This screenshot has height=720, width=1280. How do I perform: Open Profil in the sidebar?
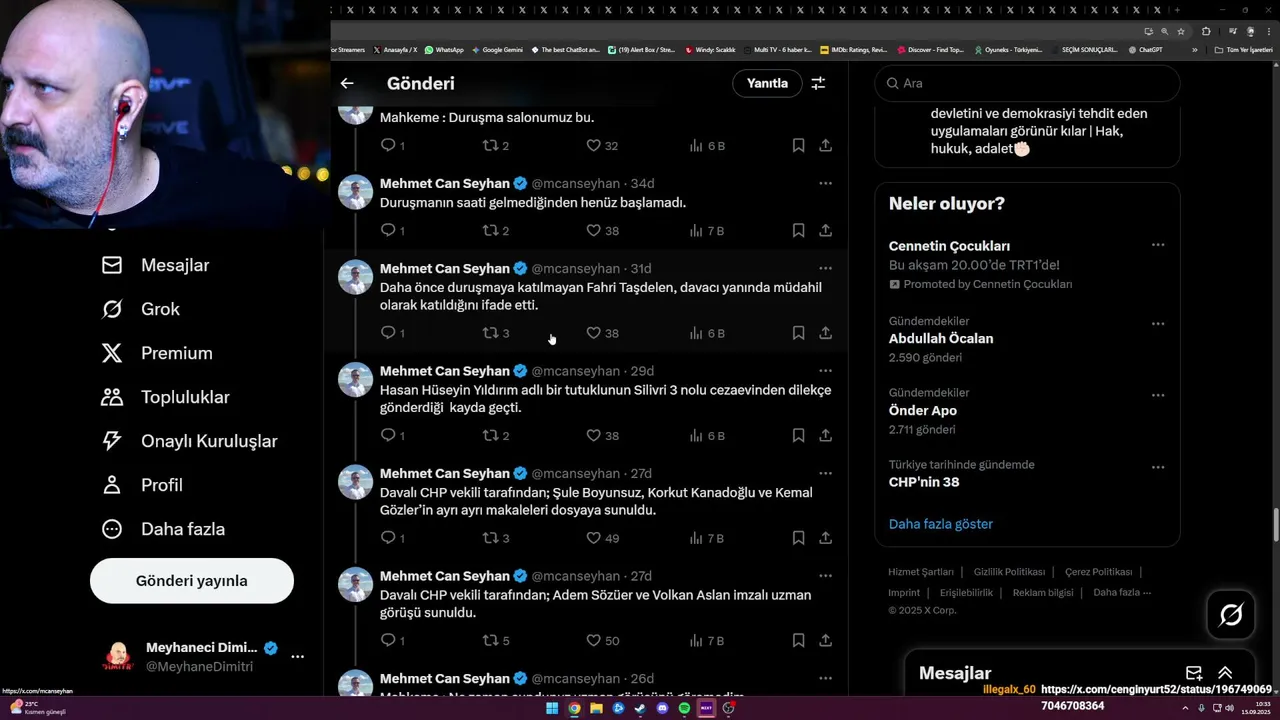pos(141,485)
